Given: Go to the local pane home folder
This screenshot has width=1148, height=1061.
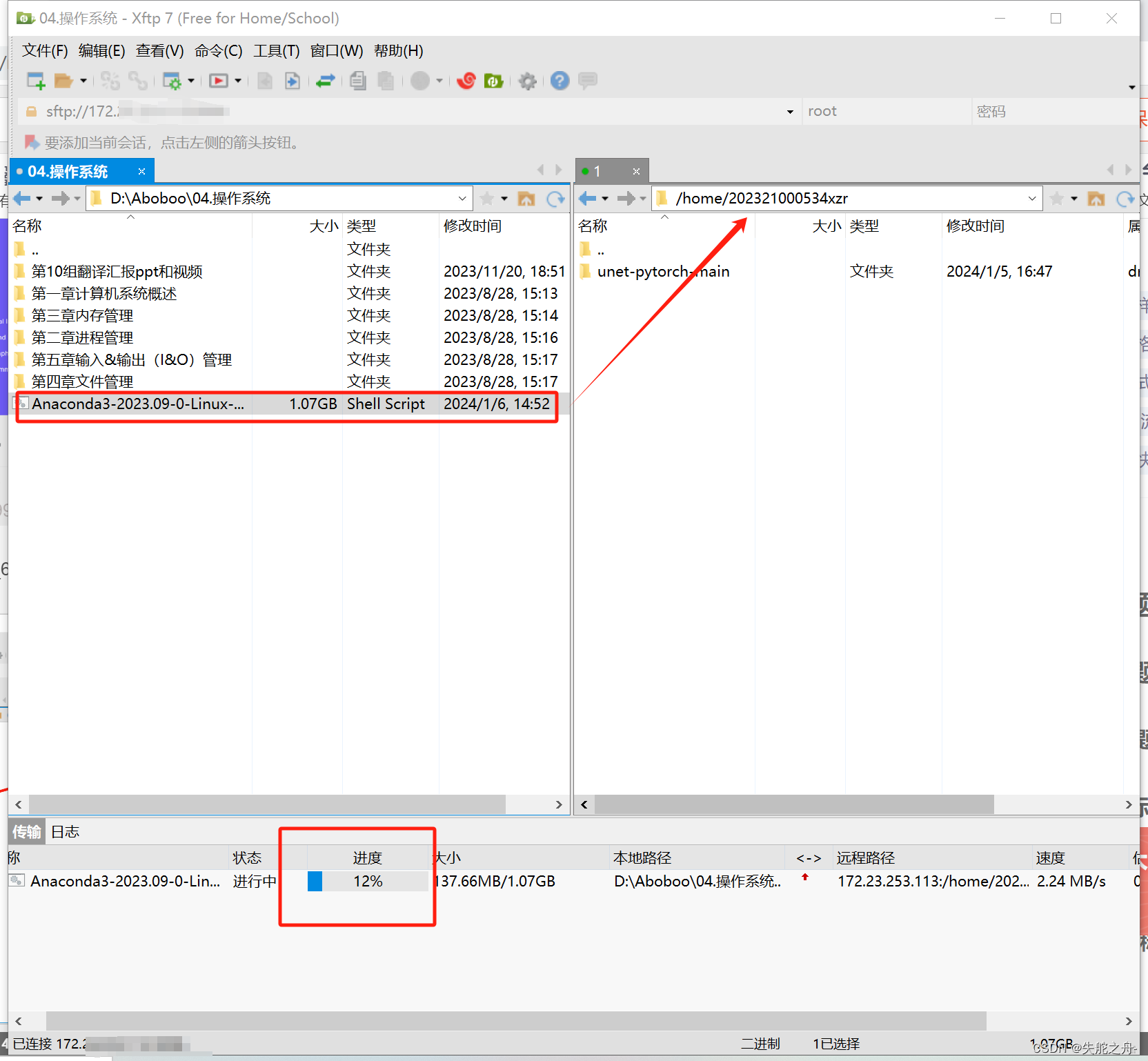Looking at the screenshot, I should pyautogui.click(x=526, y=199).
